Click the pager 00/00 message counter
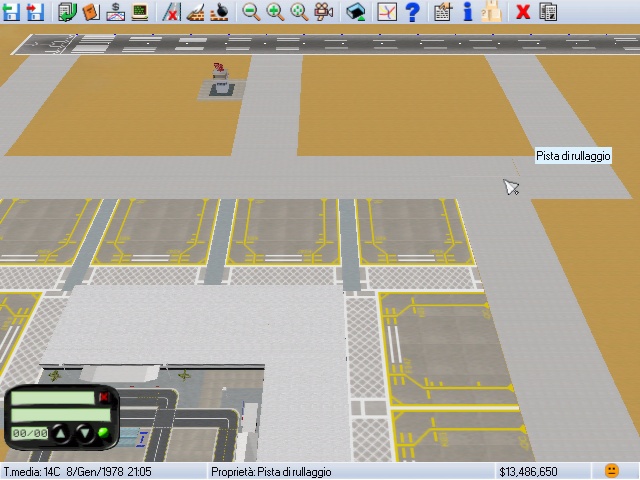Screen dimensions: 640x480 point(29,433)
